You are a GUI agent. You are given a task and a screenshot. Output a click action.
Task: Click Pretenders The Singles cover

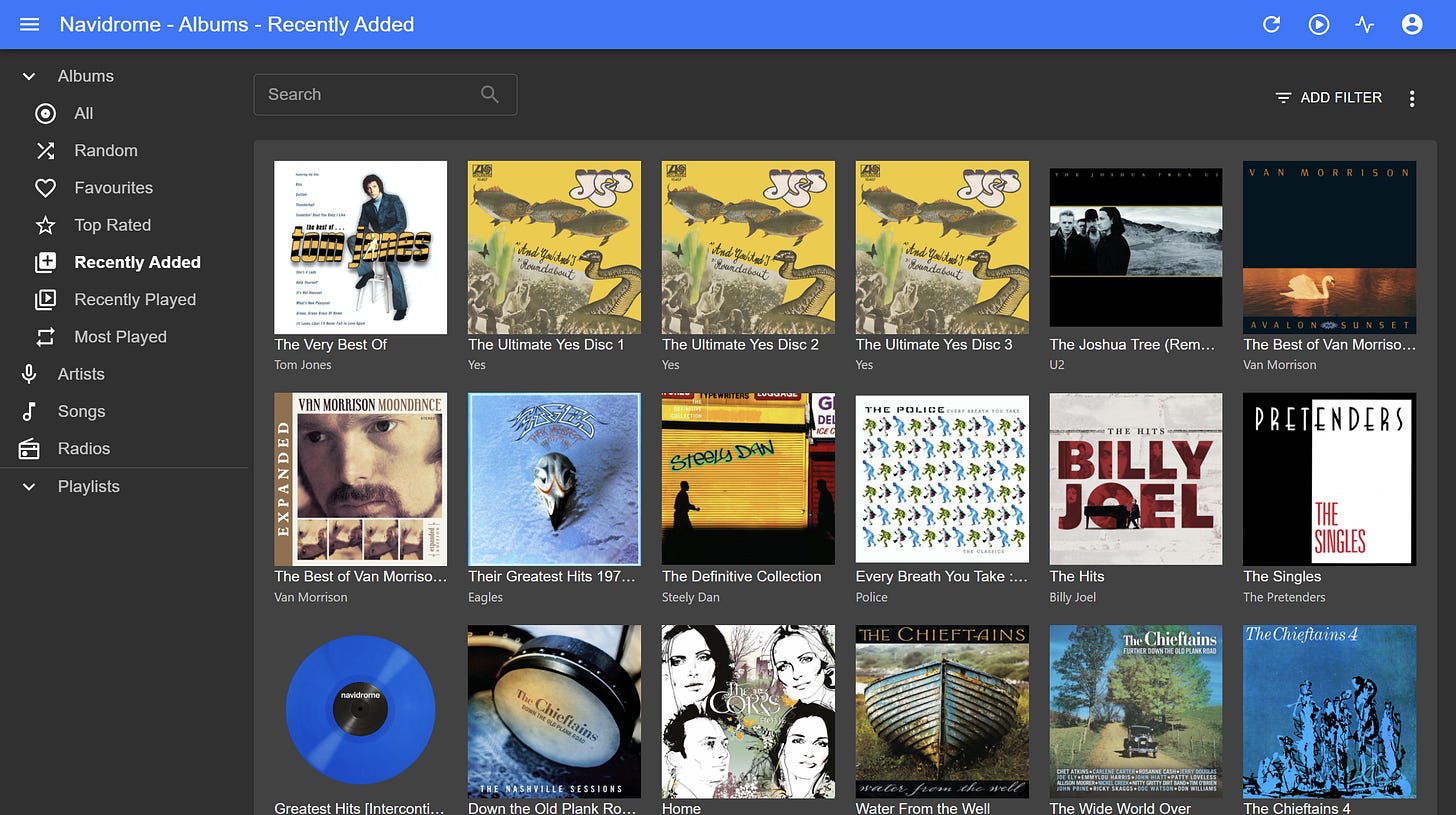pyautogui.click(x=1330, y=479)
